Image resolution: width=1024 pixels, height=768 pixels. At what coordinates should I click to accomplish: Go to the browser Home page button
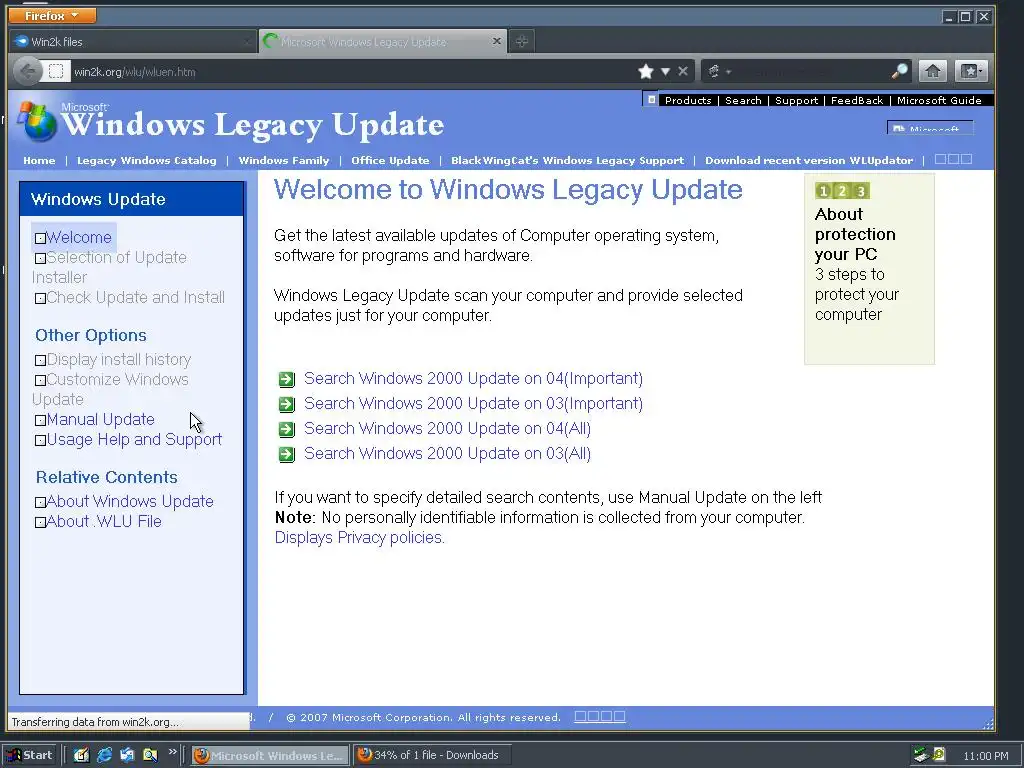click(x=933, y=71)
